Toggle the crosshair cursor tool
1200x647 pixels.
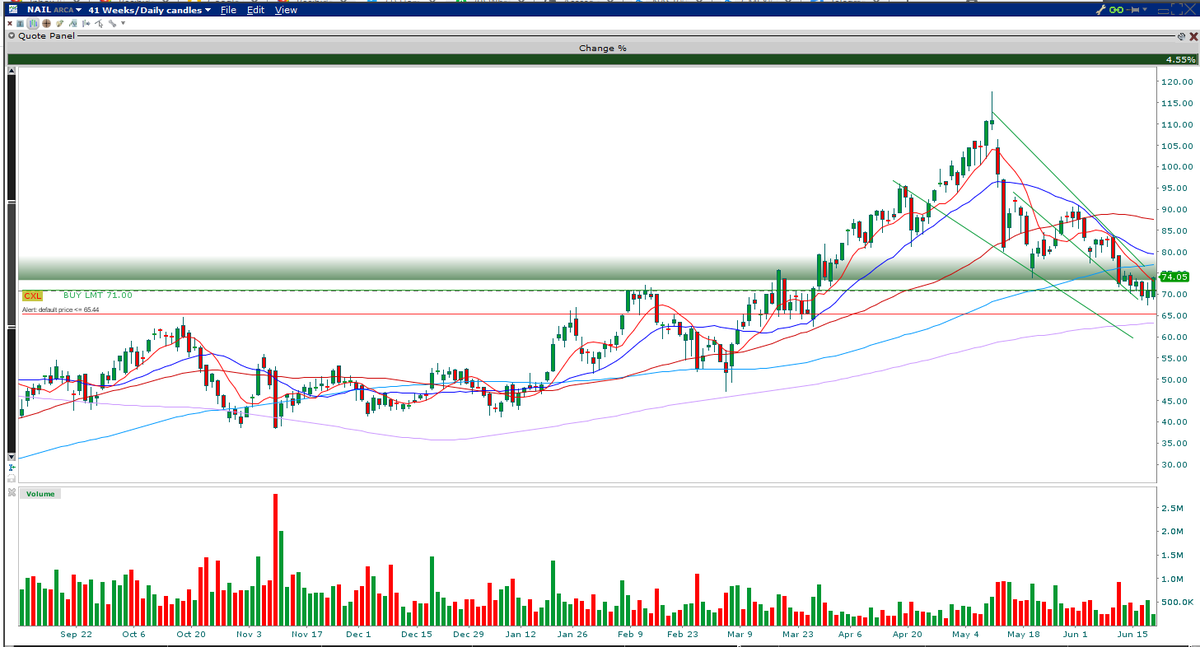coord(46,23)
